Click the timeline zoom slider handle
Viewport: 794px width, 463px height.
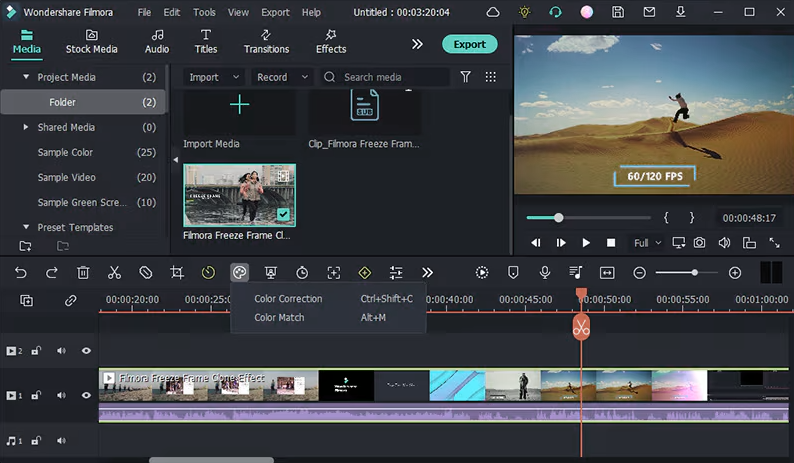click(695, 273)
